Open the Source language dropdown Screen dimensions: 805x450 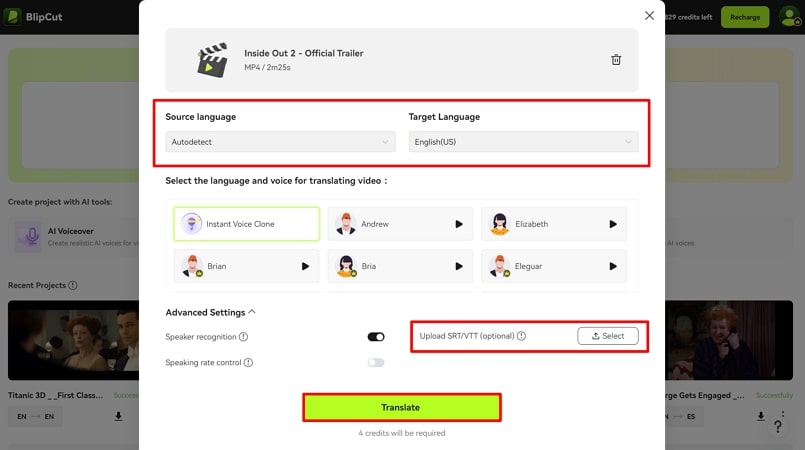click(x=280, y=142)
